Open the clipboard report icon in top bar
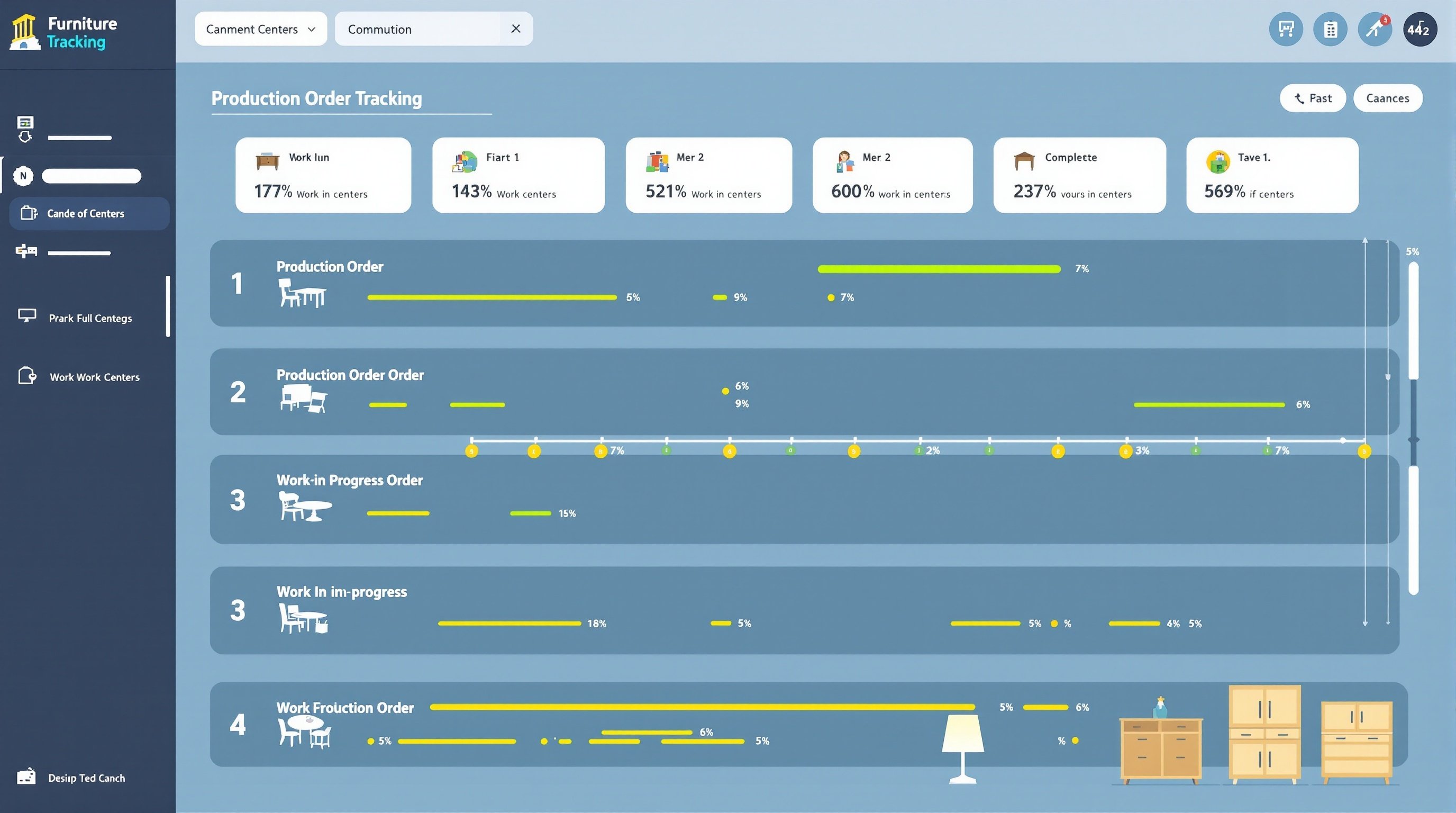 tap(1330, 29)
